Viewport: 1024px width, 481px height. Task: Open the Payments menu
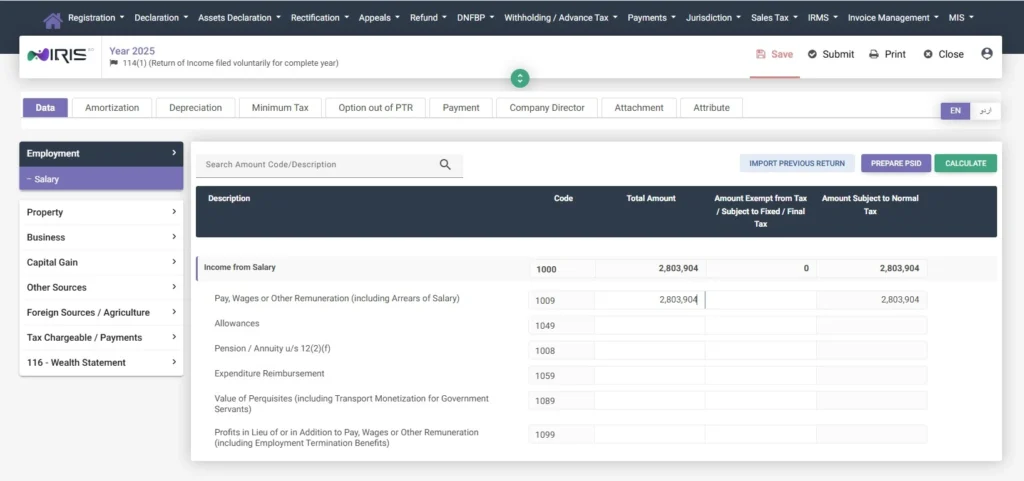[652, 18]
